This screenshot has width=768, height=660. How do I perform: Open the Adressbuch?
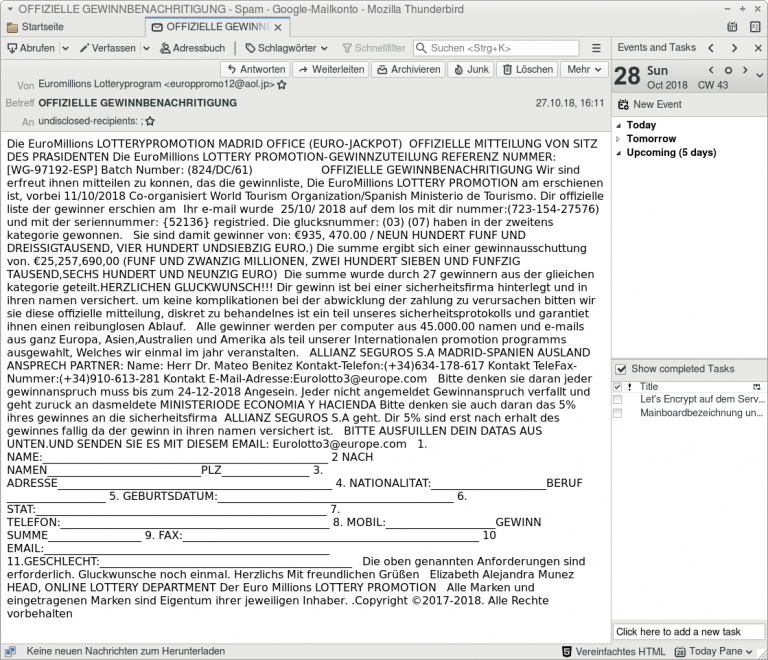coord(193,48)
